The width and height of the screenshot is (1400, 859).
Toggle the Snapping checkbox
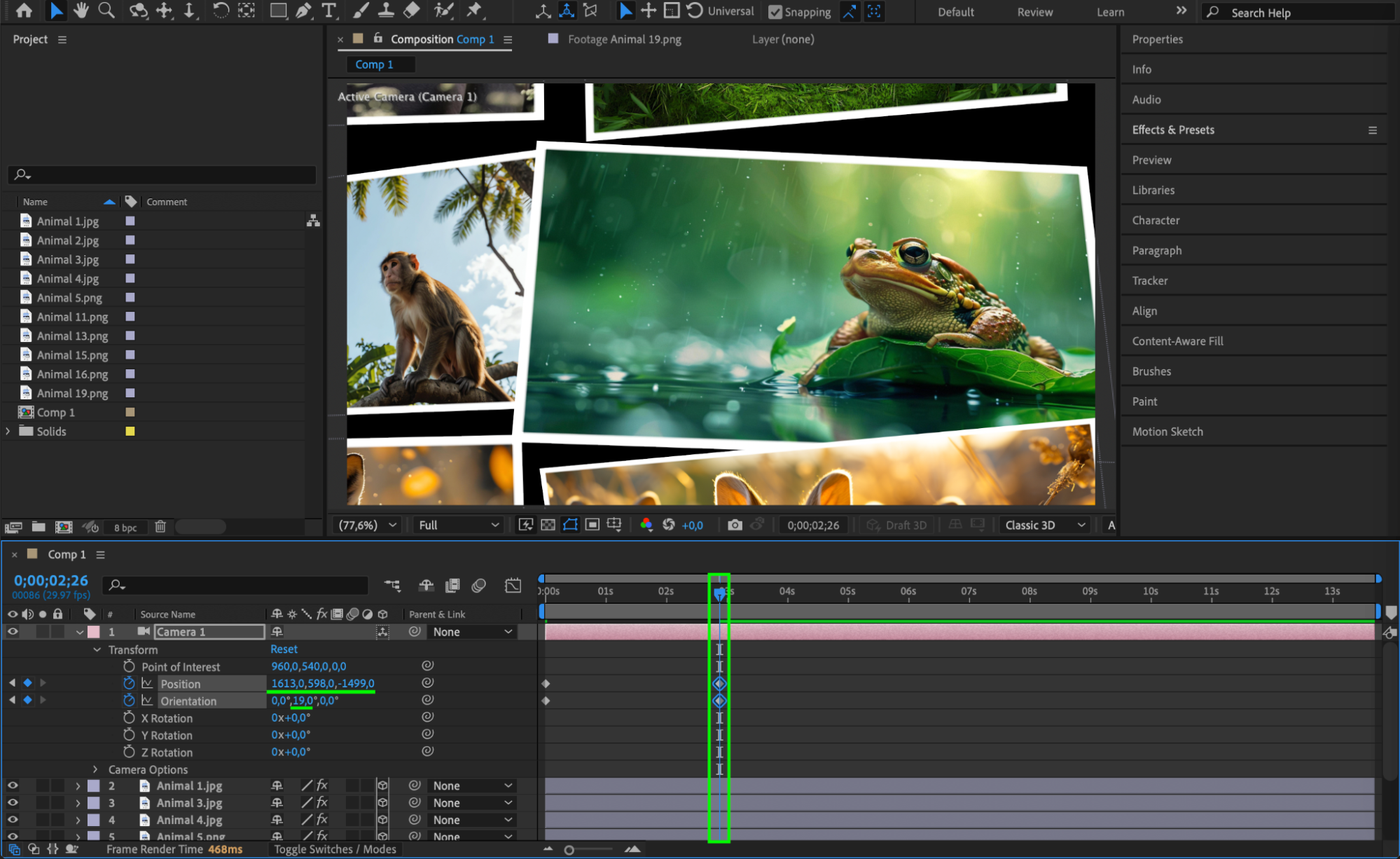point(775,12)
